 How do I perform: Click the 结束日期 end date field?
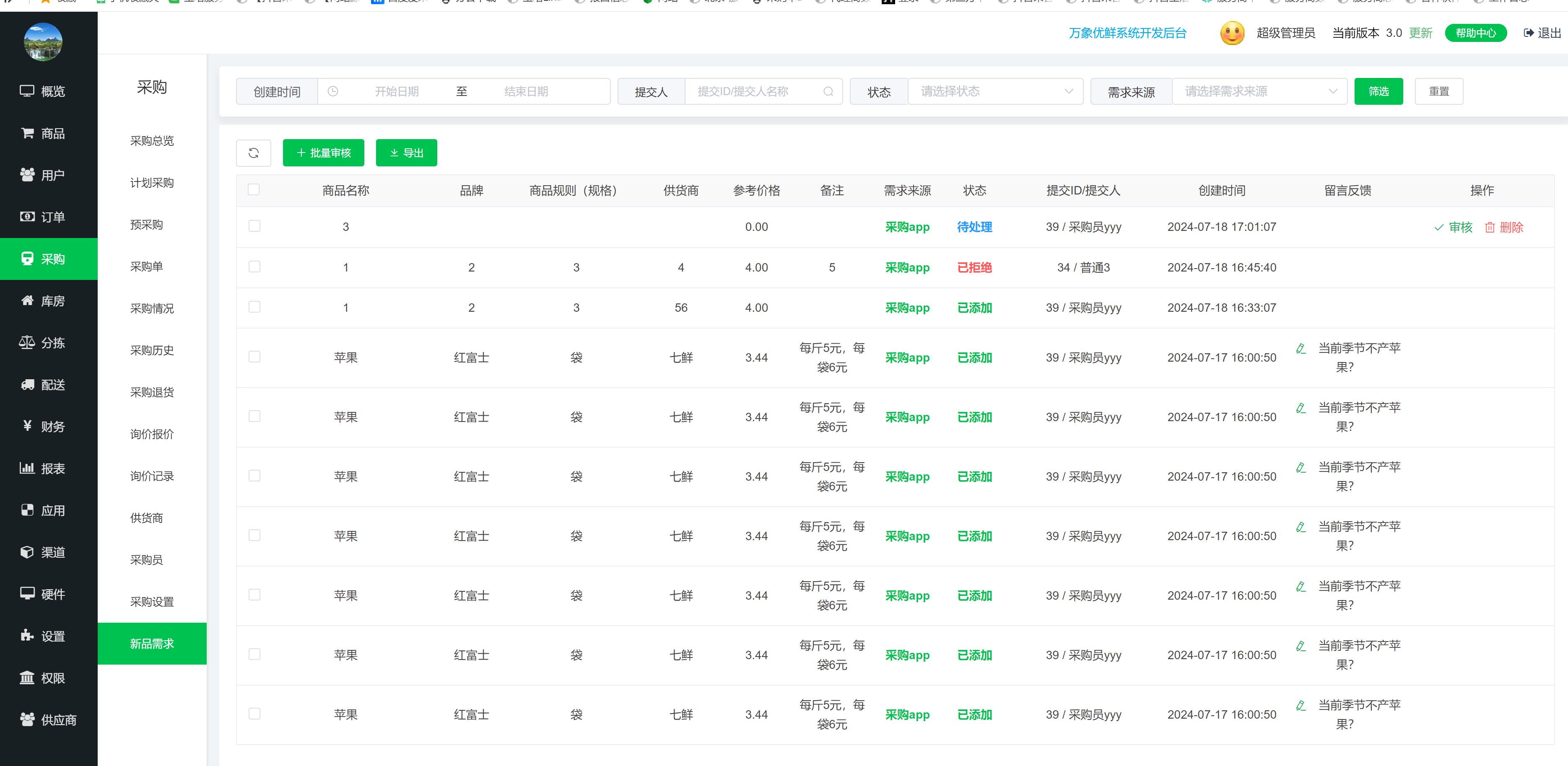coord(526,91)
